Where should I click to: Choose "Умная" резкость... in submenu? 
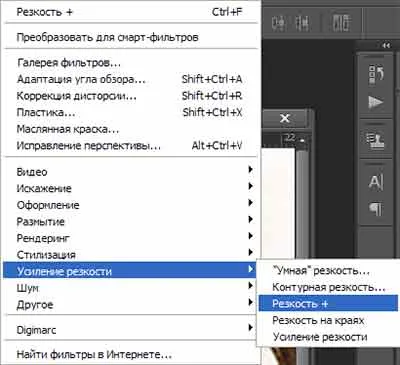click(x=328, y=270)
